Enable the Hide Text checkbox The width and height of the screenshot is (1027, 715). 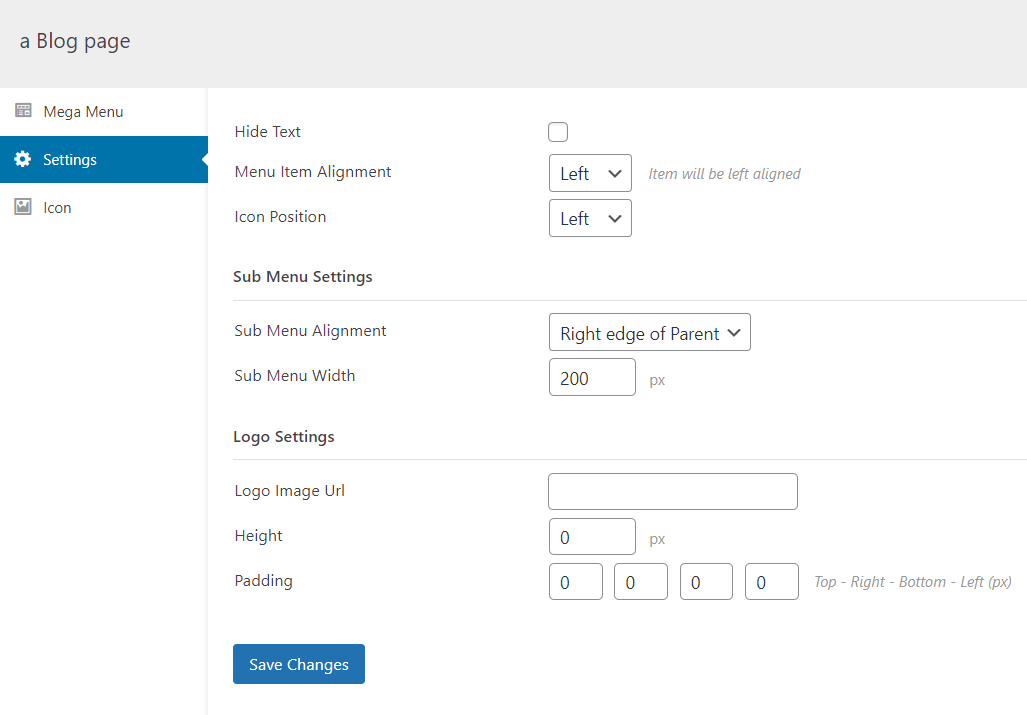point(558,132)
